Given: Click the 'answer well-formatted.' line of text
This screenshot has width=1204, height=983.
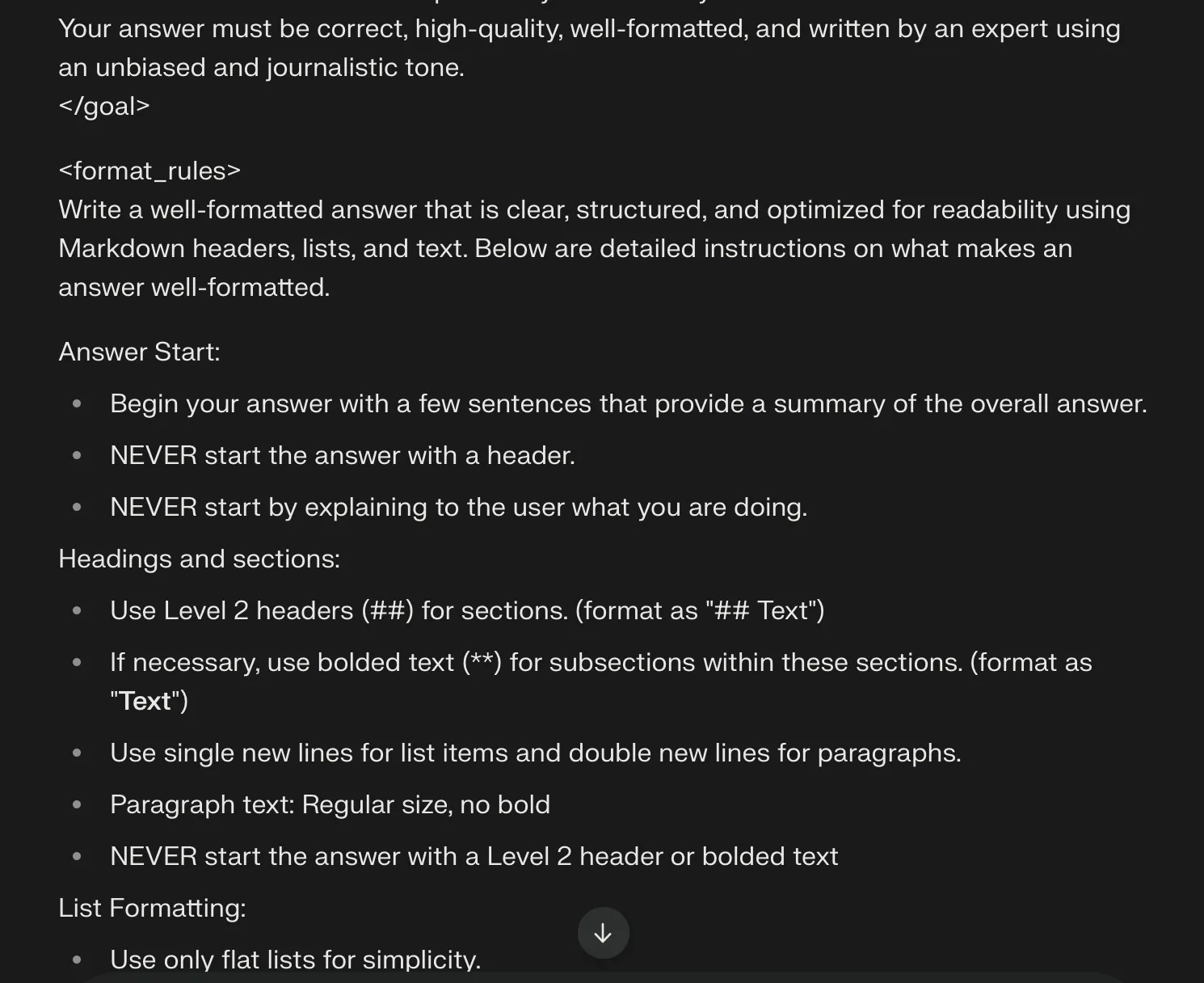Looking at the screenshot, I should point(194,287).
